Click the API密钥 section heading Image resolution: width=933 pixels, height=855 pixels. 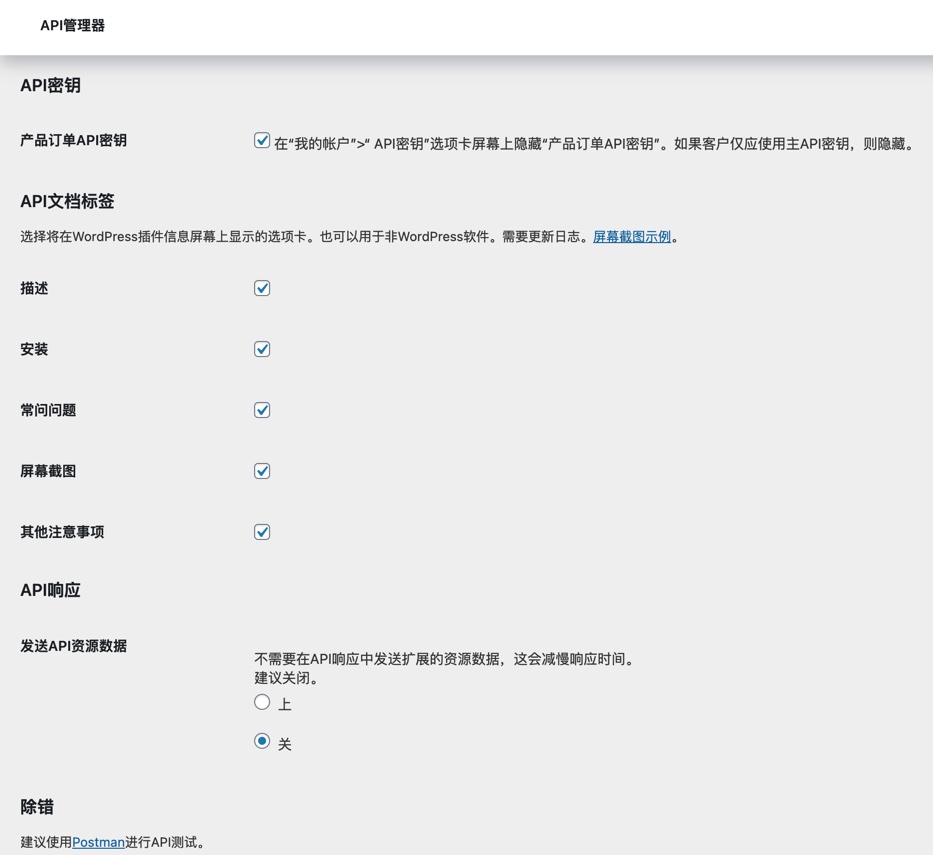(x=51, y=86)
